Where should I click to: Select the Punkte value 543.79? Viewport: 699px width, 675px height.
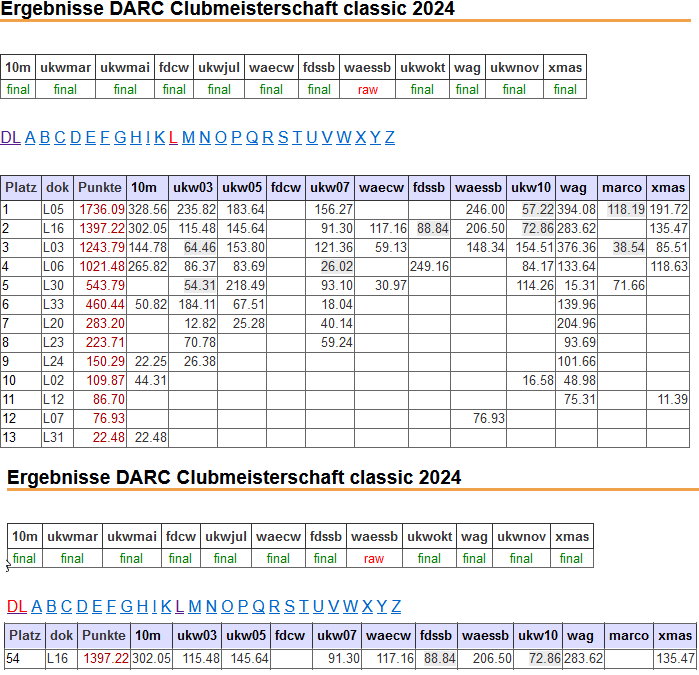105,285
